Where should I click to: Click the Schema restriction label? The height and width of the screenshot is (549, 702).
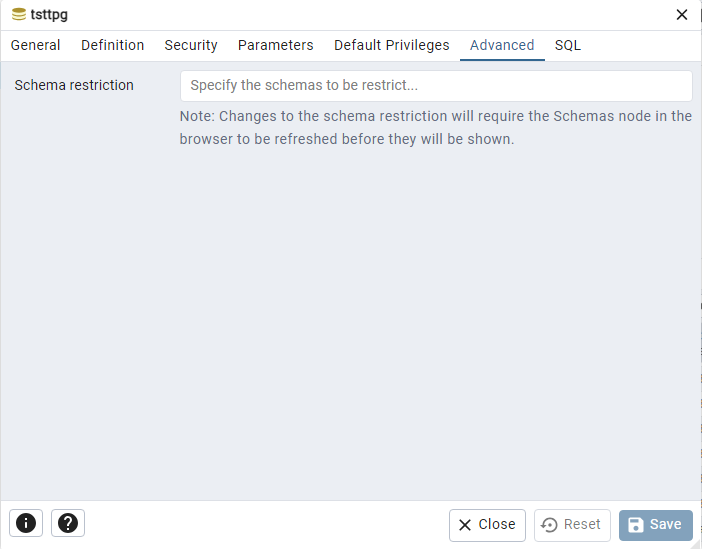click(74, 85)
